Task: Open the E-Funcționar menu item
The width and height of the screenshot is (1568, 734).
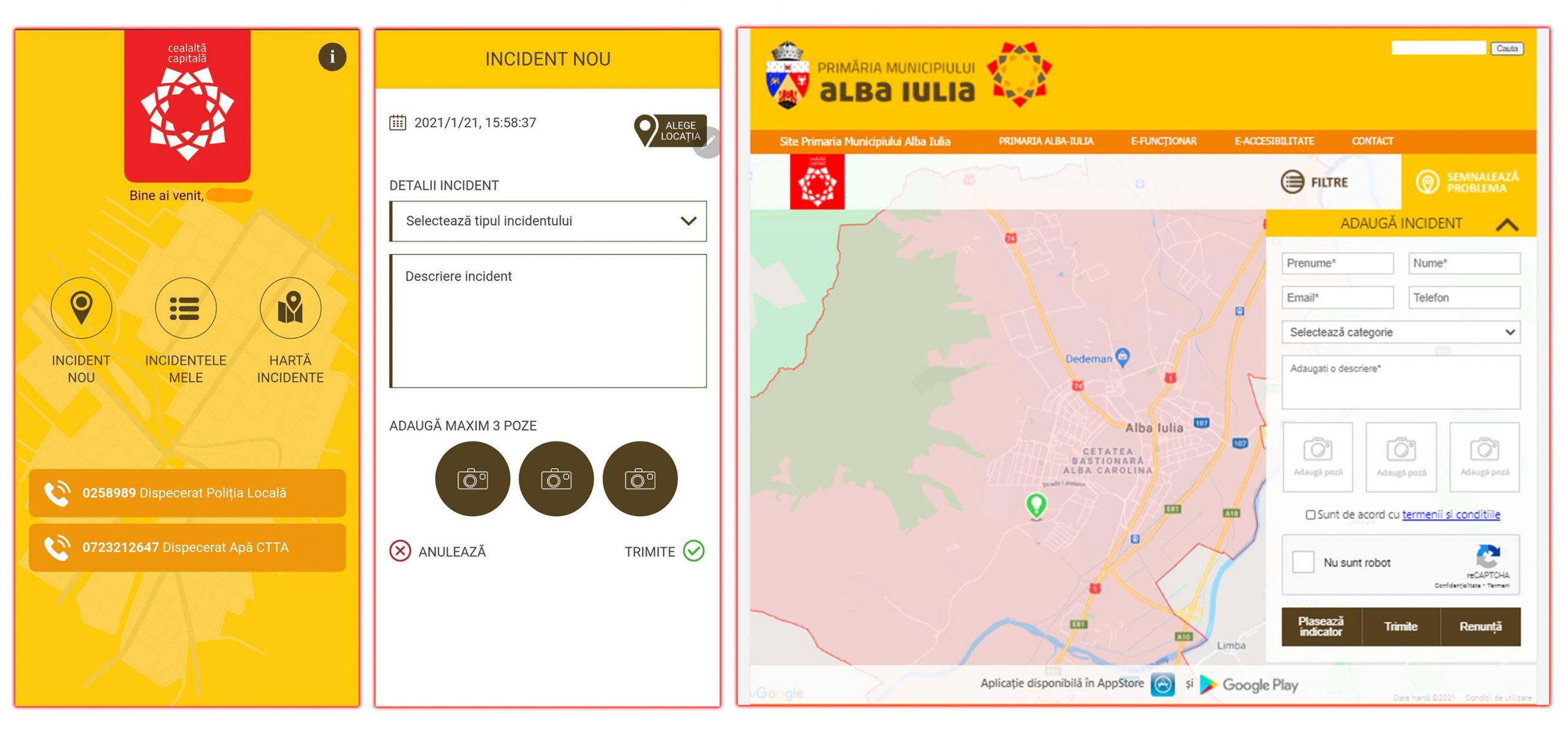Action: pos(1163,141)
